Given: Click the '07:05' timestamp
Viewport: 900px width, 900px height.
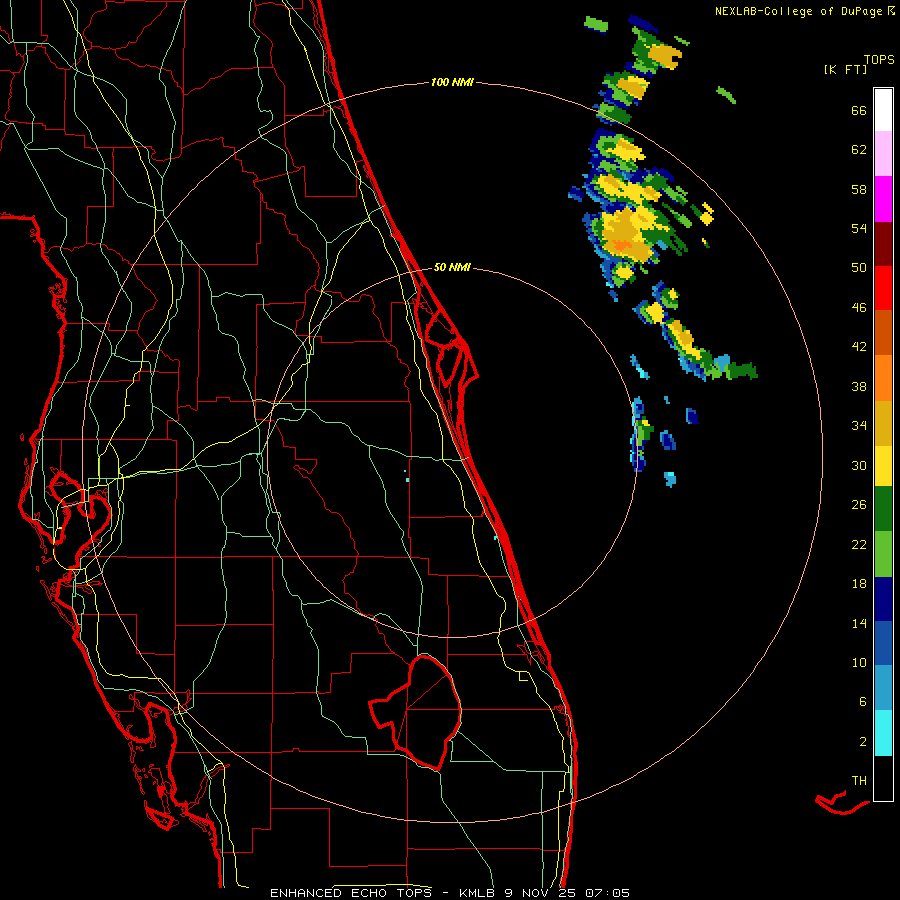Looking at the screenshot, I should pos(607,893).
